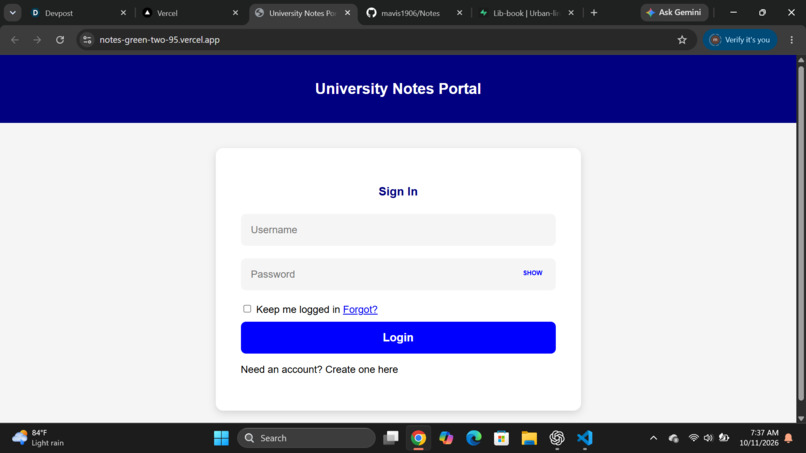Click the Sign In heading text
The height and width of the screenshot is (453, 806).
tap(398, 191)
